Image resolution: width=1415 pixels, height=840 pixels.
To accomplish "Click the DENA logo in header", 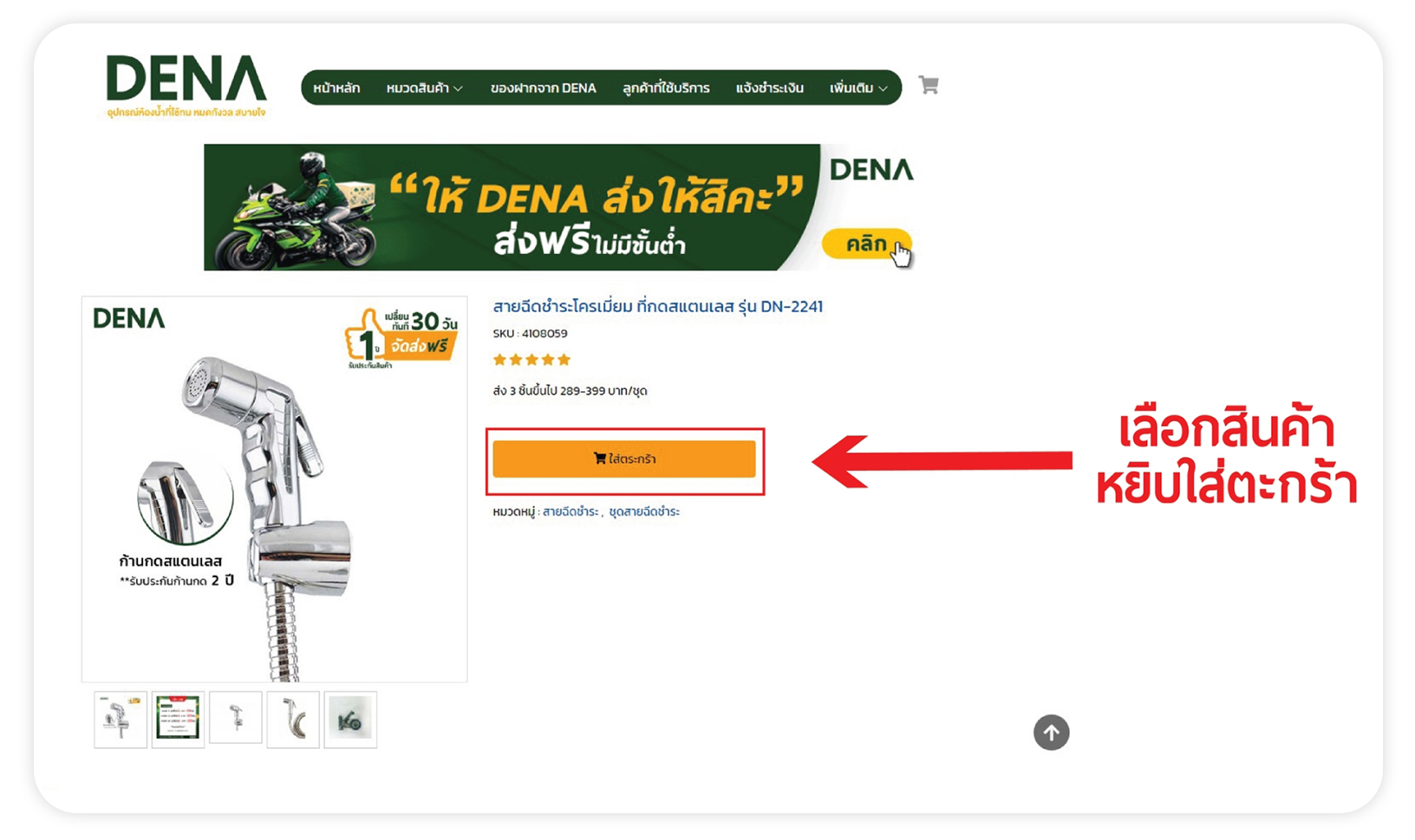I will click(186, 86).
